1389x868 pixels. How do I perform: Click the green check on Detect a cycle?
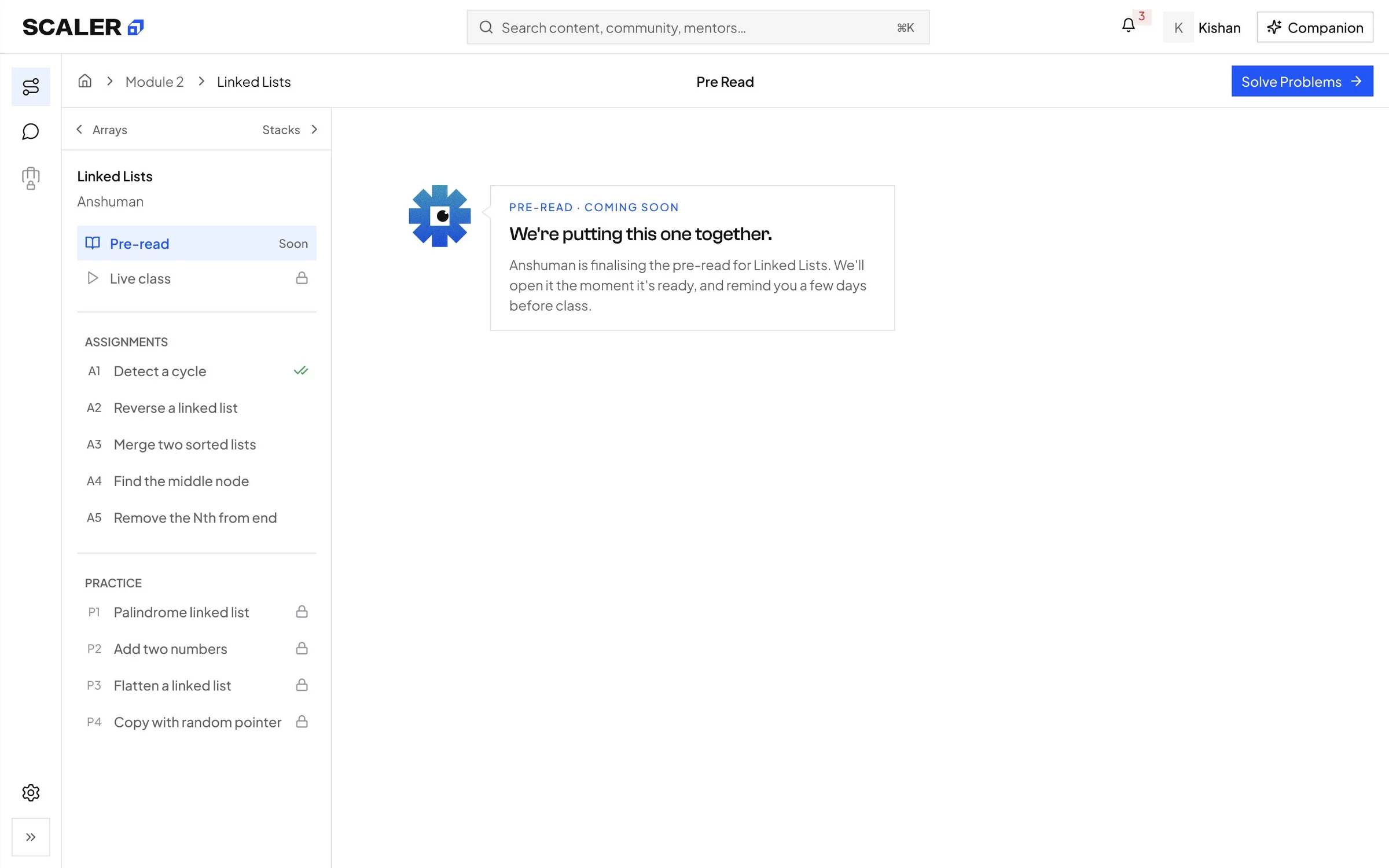301,370
